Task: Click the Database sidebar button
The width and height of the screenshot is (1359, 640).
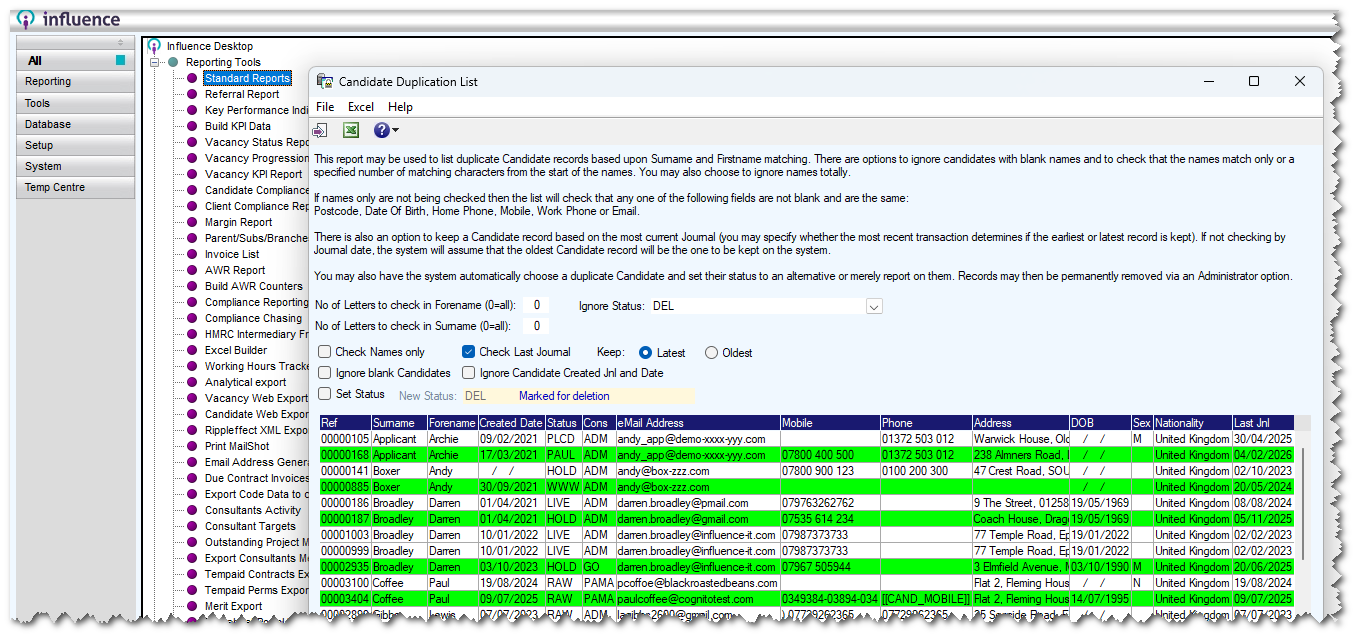Action: pos(75,124)
